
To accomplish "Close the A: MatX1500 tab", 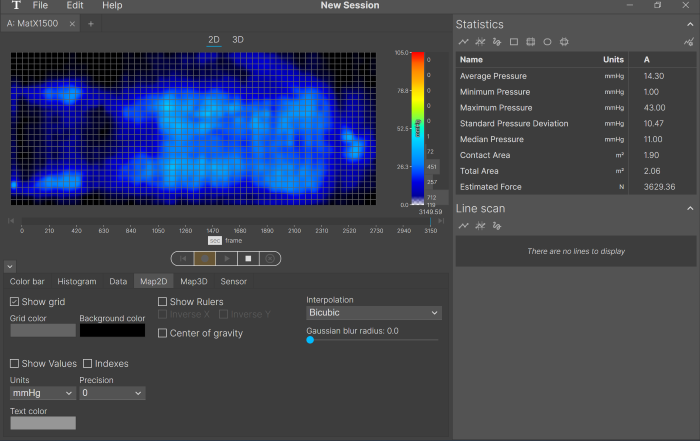I will click(72, 24).
